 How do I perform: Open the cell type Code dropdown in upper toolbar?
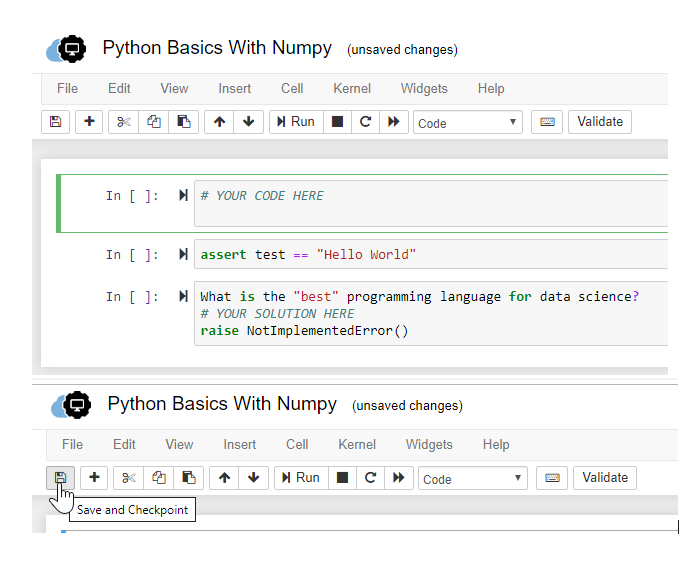tap(468, 123)
